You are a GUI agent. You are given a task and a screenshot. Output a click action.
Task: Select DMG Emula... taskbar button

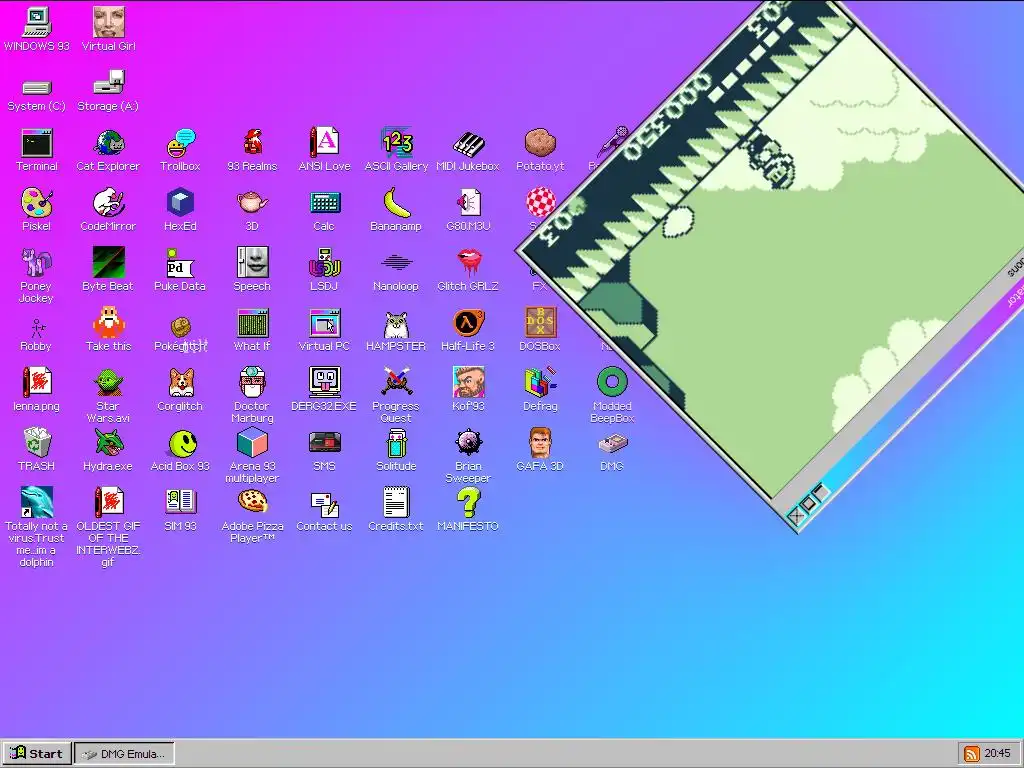point(124,753)
